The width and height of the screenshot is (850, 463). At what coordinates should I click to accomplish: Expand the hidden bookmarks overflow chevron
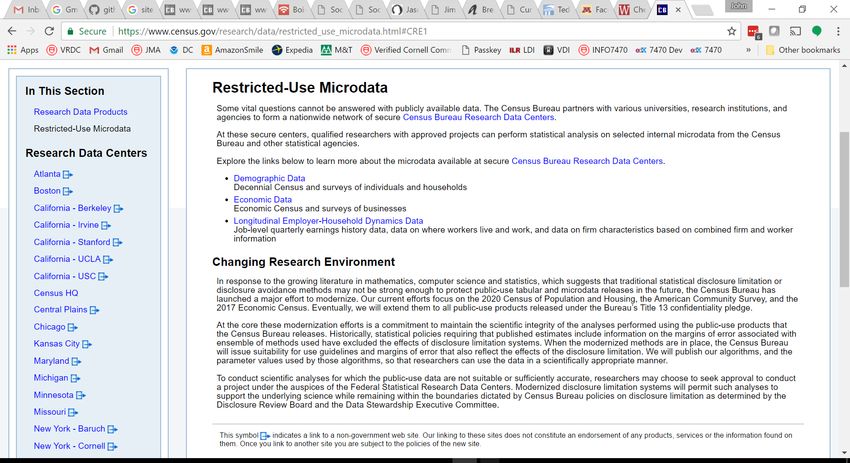(x=749, y=50)
